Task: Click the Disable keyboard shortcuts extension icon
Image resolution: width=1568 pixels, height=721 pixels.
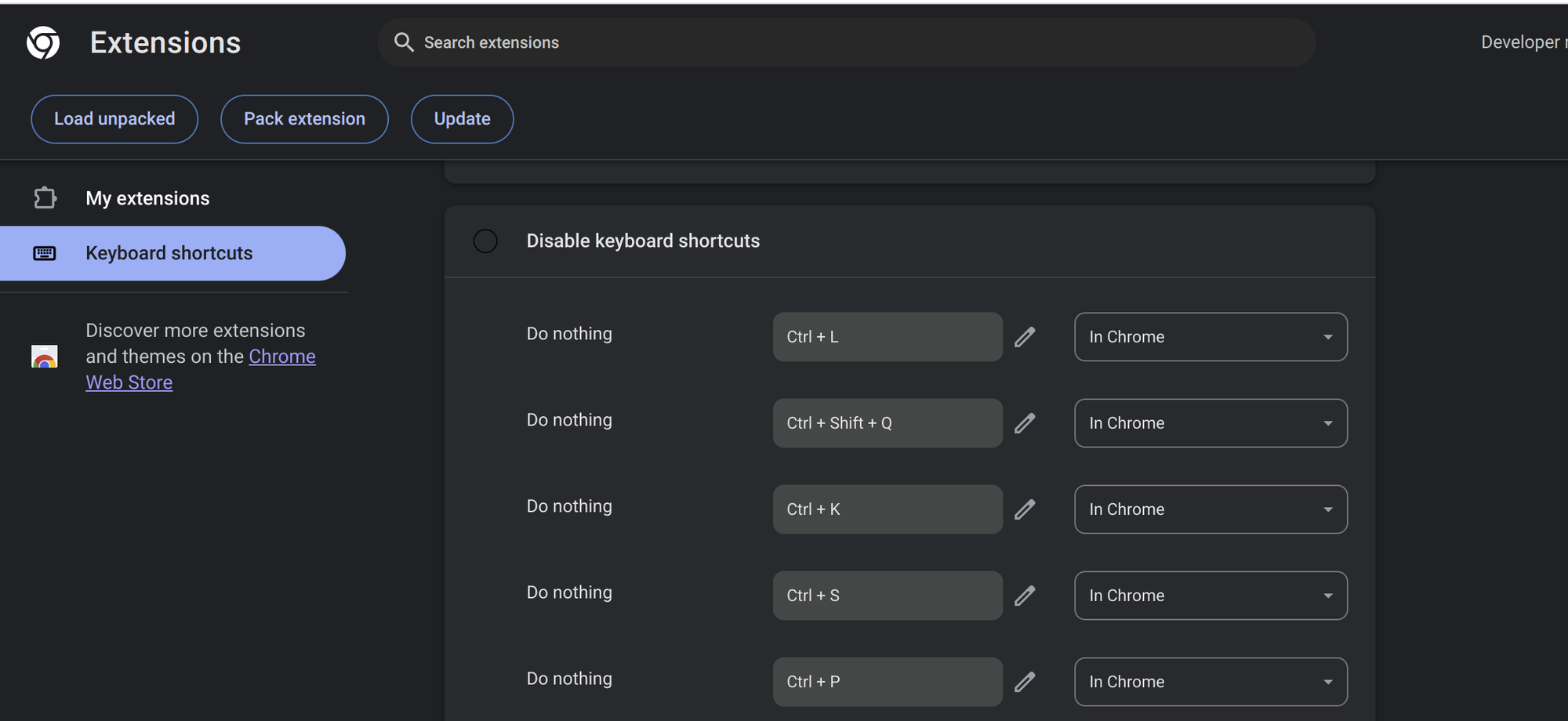Action: (x=485, y=241)
